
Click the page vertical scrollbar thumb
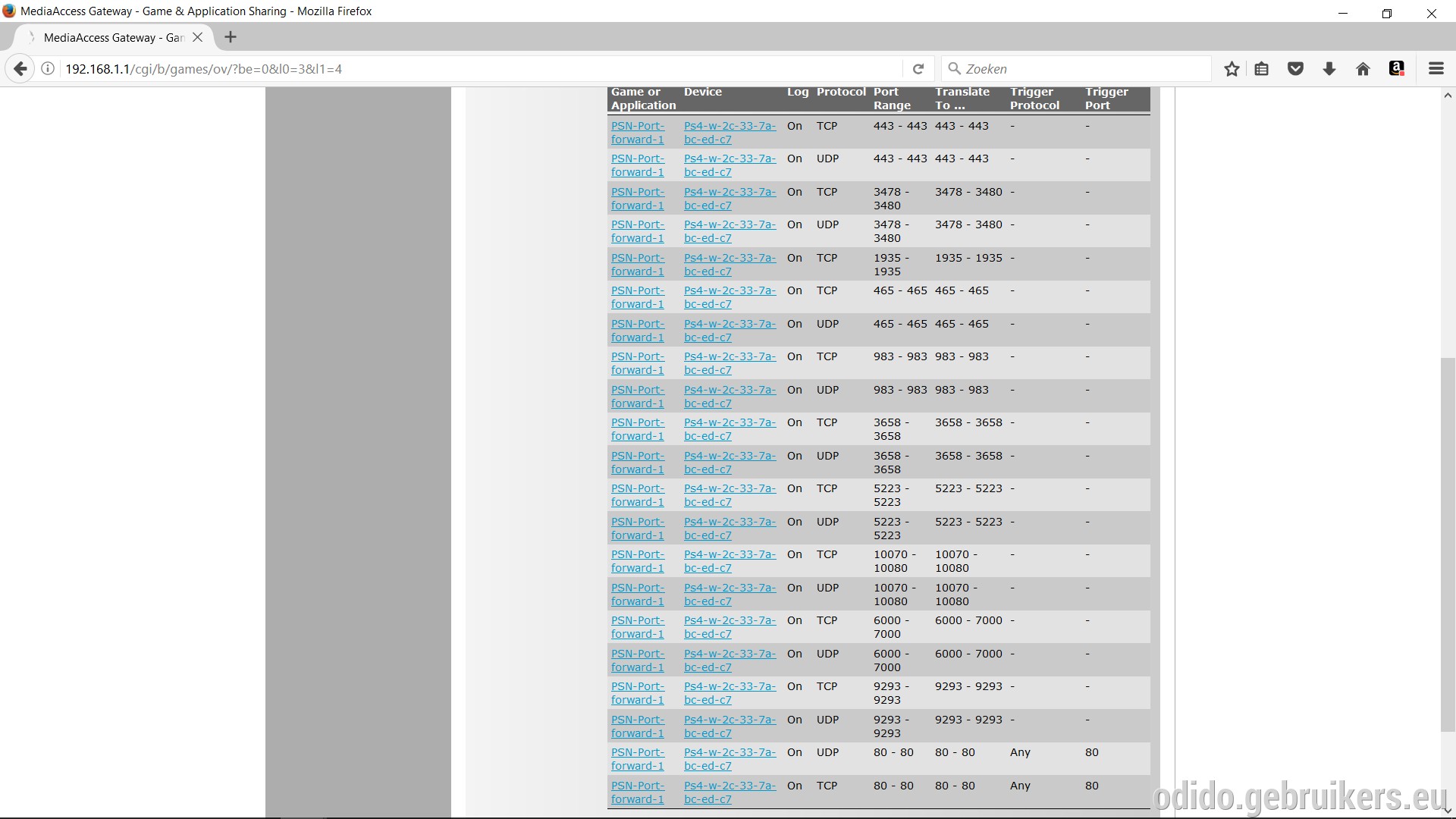[1448, 544]
